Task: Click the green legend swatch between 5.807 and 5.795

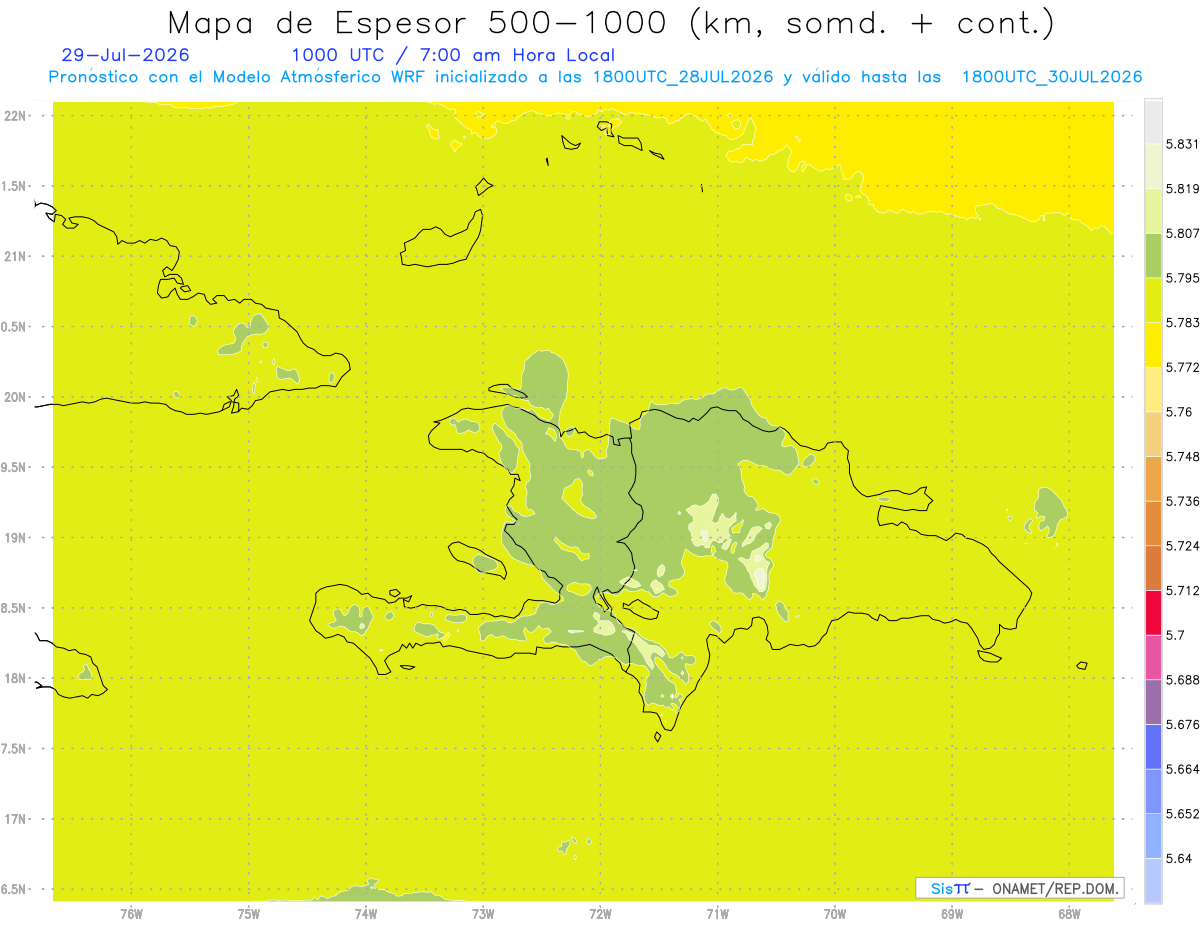Action: click(x=1153, y=255)
